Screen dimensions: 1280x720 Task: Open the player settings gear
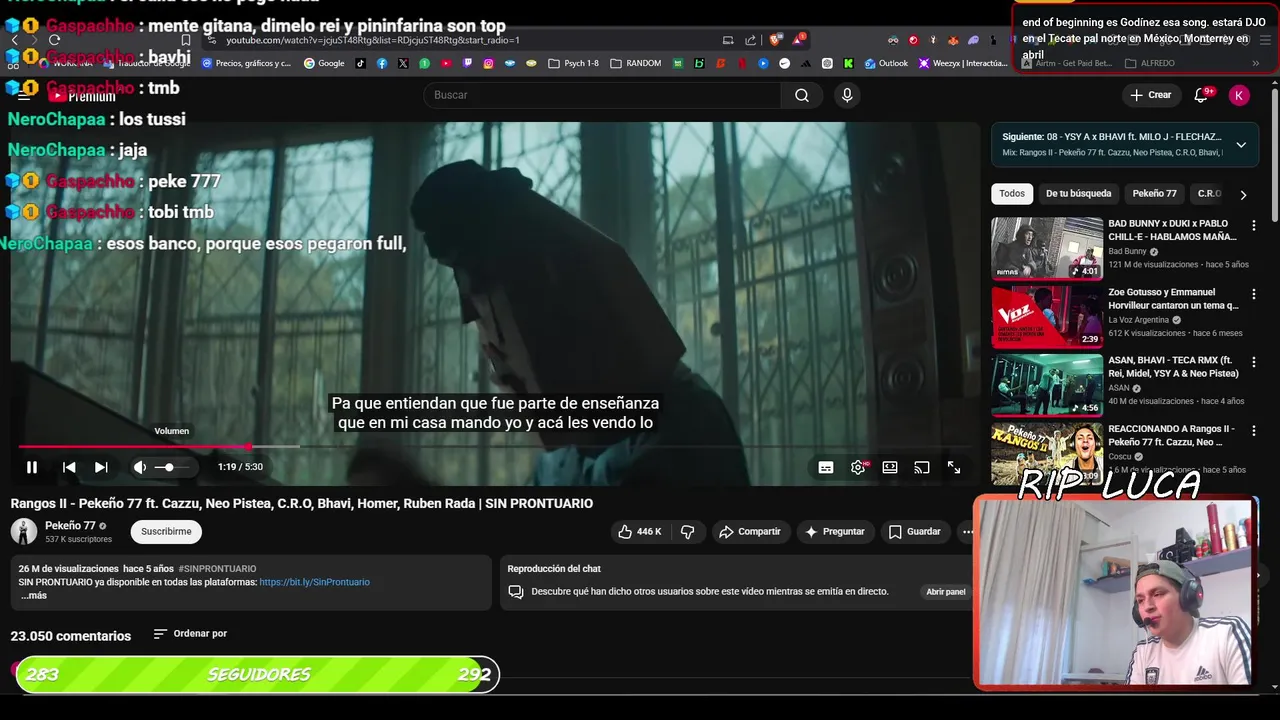858,467
